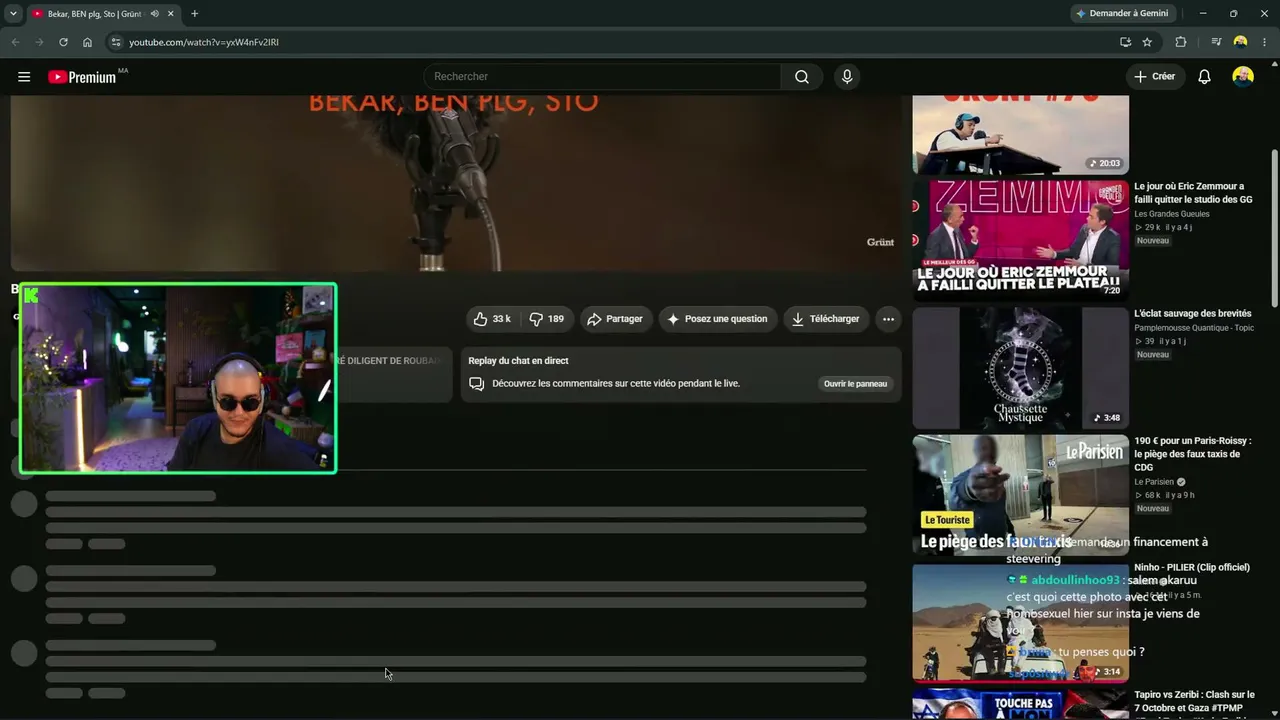This screenshot has height=720, width=1280.
Task: Click the browser address bar URL
Action: click(204, 42)
